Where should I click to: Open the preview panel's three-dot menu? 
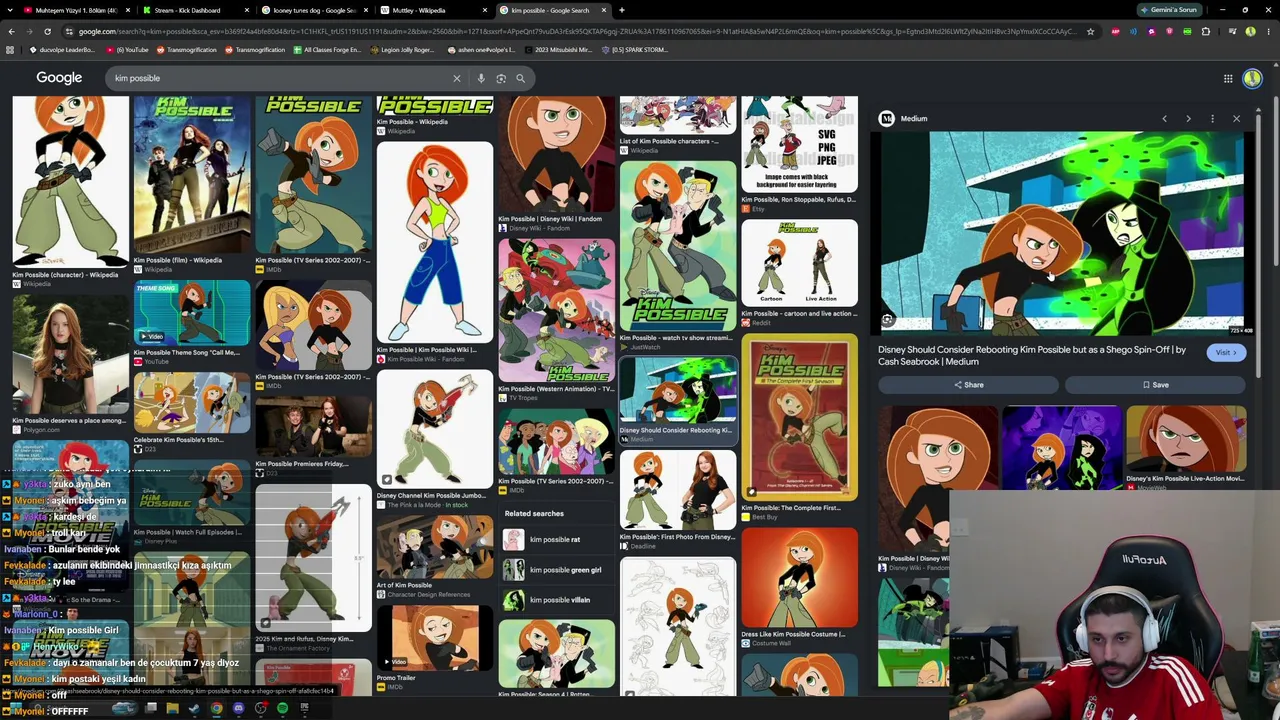coord(1212,119)
